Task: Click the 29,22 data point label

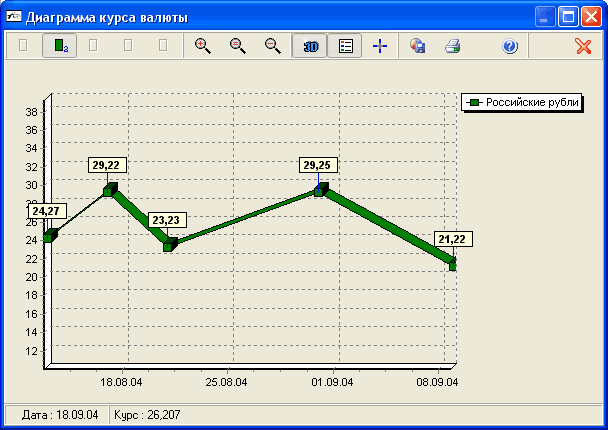Action: (107, 165)
